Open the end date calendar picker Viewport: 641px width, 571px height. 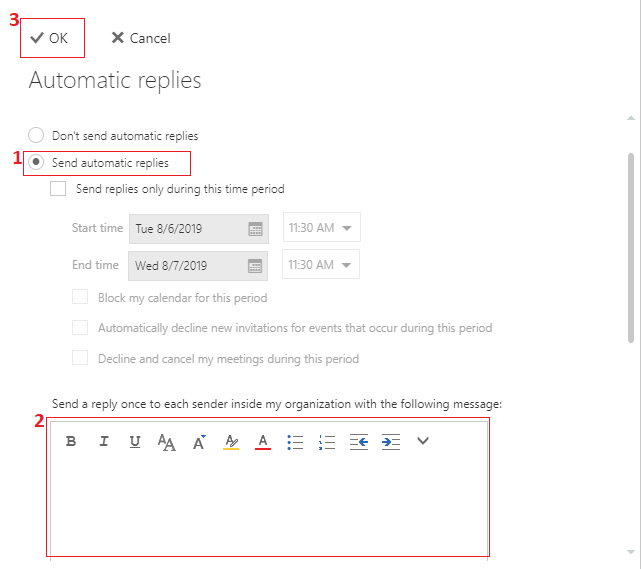point(255,266)
